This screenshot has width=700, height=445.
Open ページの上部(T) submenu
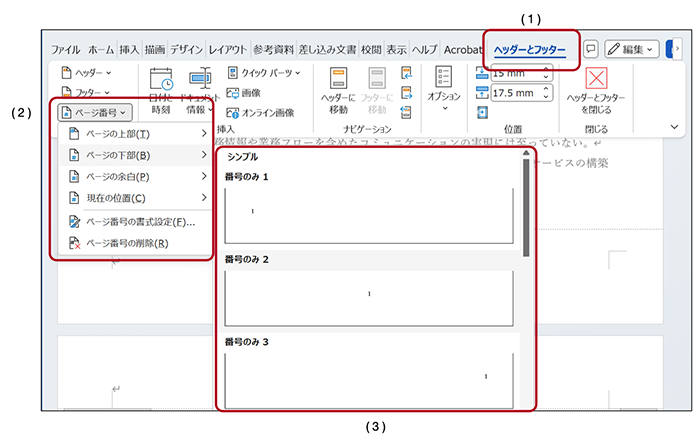136,134
